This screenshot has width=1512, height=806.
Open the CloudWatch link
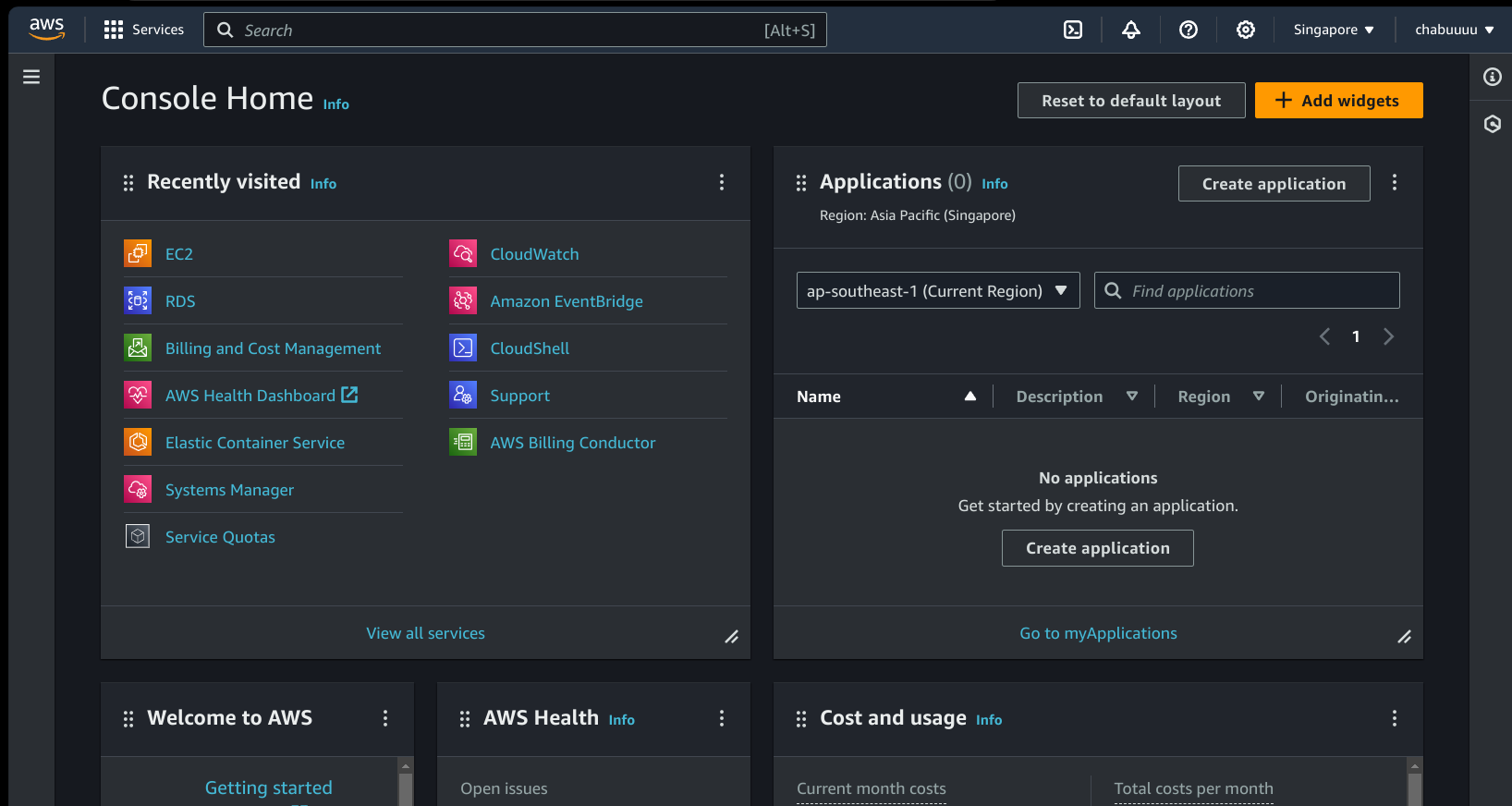tap(534, 254)
